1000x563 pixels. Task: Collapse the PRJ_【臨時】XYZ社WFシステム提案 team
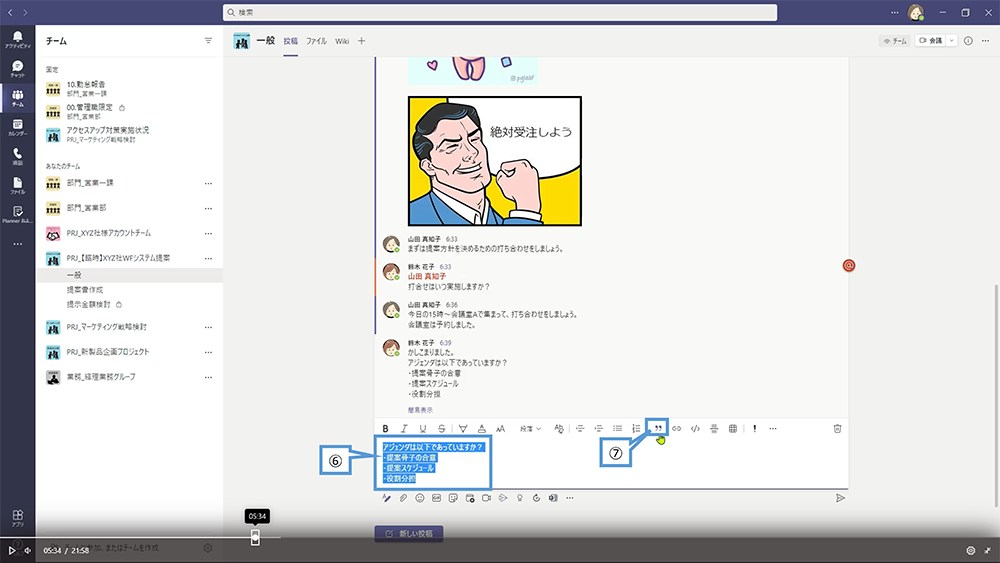pos(119,258)
